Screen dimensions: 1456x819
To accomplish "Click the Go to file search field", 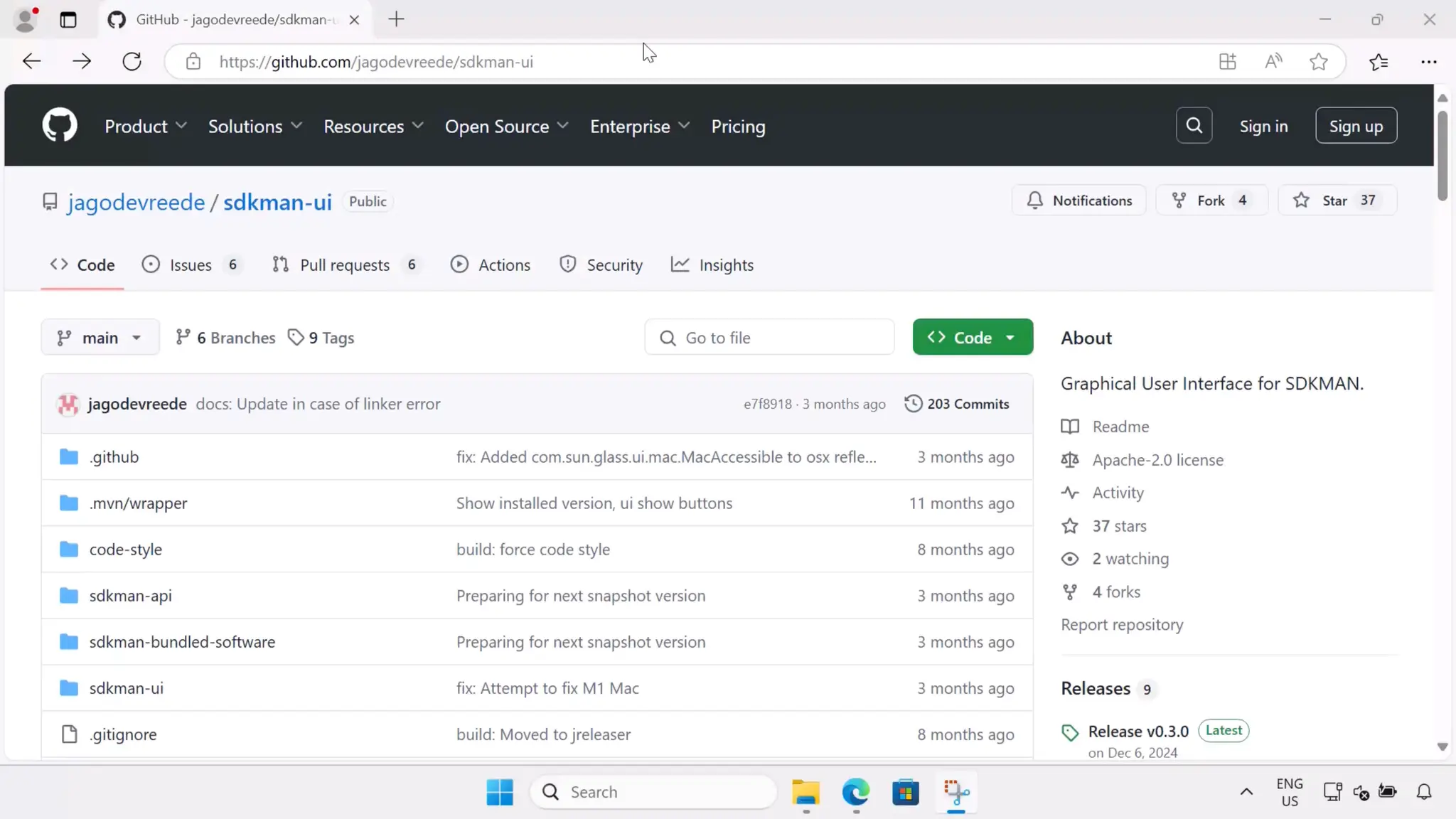I will pyautogui.click(x=769, y=338).
